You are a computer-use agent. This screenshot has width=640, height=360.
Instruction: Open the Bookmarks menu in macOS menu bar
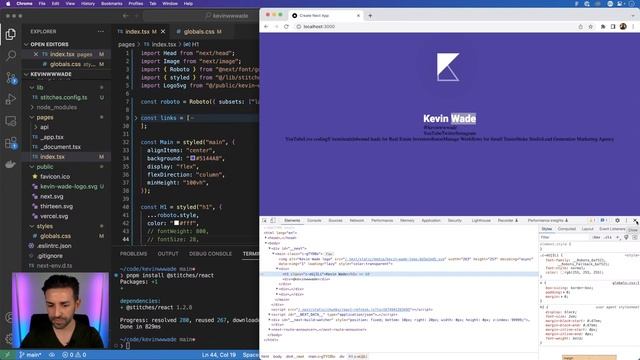point(111,4)
